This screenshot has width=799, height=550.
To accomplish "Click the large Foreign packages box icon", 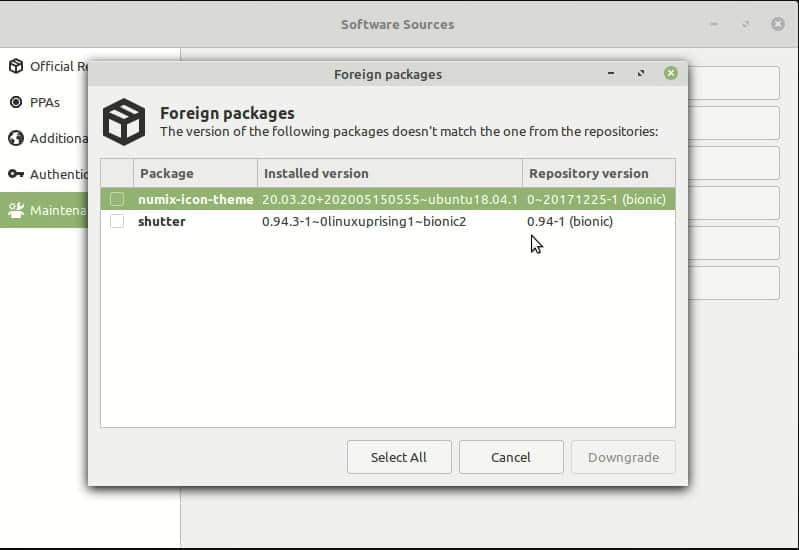I will coord(124,122).
